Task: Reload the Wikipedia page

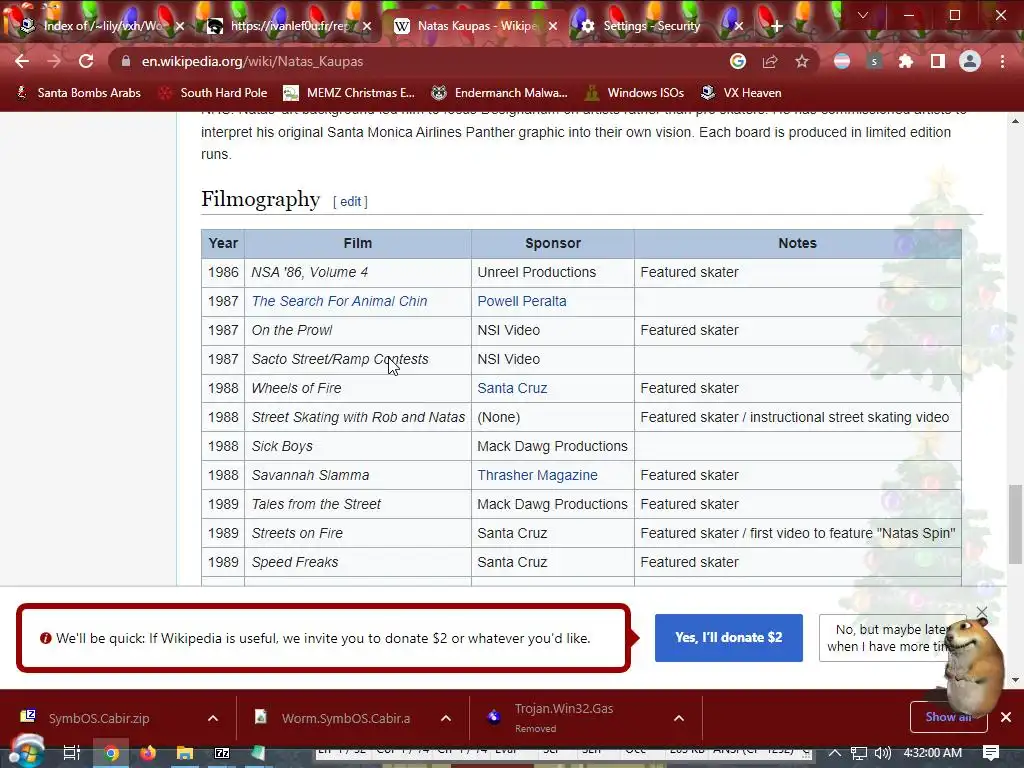Action: pyautogui.click(x=86, y=61)
